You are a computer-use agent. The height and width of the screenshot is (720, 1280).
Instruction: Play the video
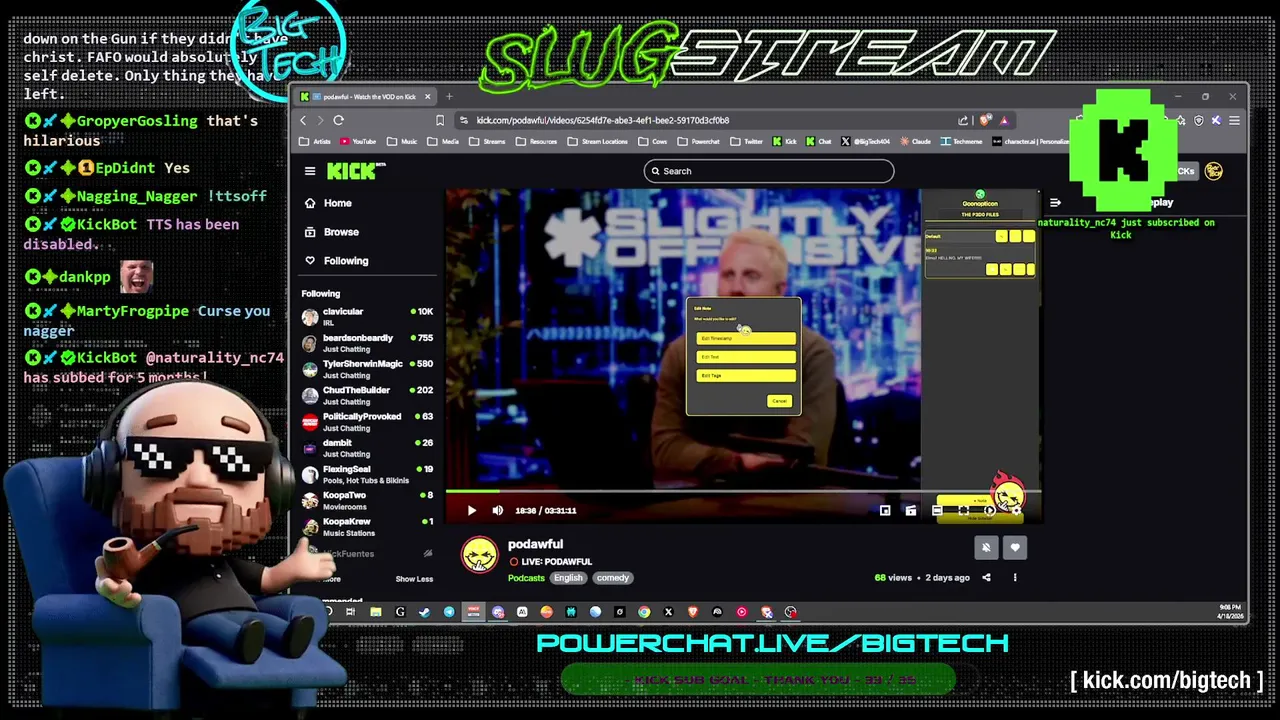click(472, 511)
